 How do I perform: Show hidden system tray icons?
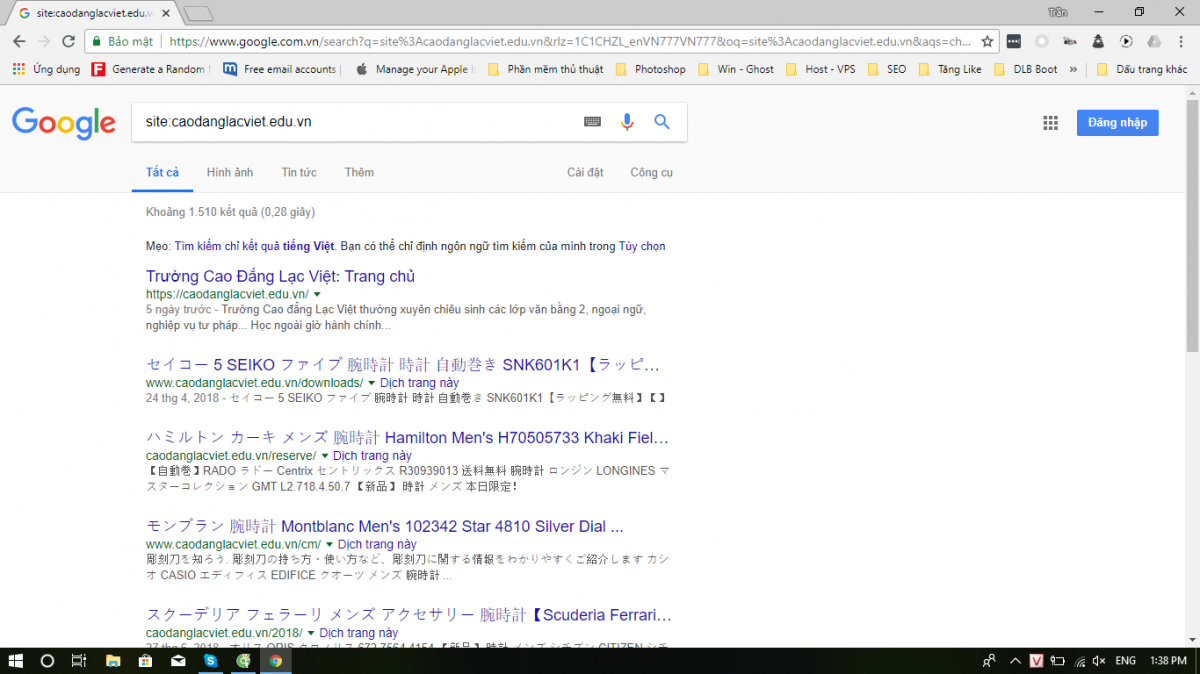1015,660
